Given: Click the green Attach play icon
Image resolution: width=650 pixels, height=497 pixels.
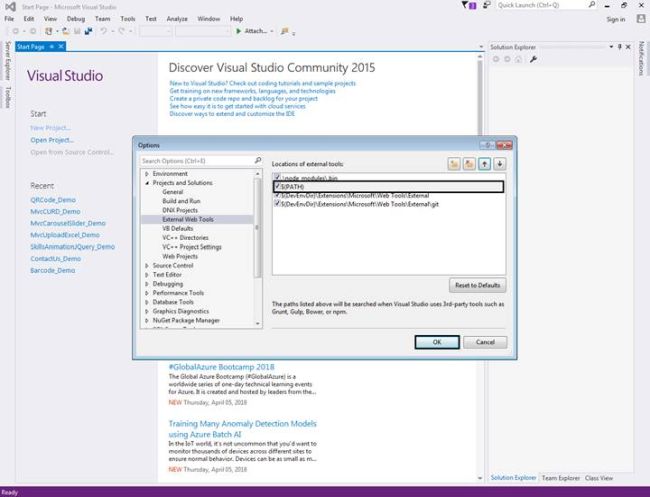Looking at the screenshot, I should click(x=238, y=31).
